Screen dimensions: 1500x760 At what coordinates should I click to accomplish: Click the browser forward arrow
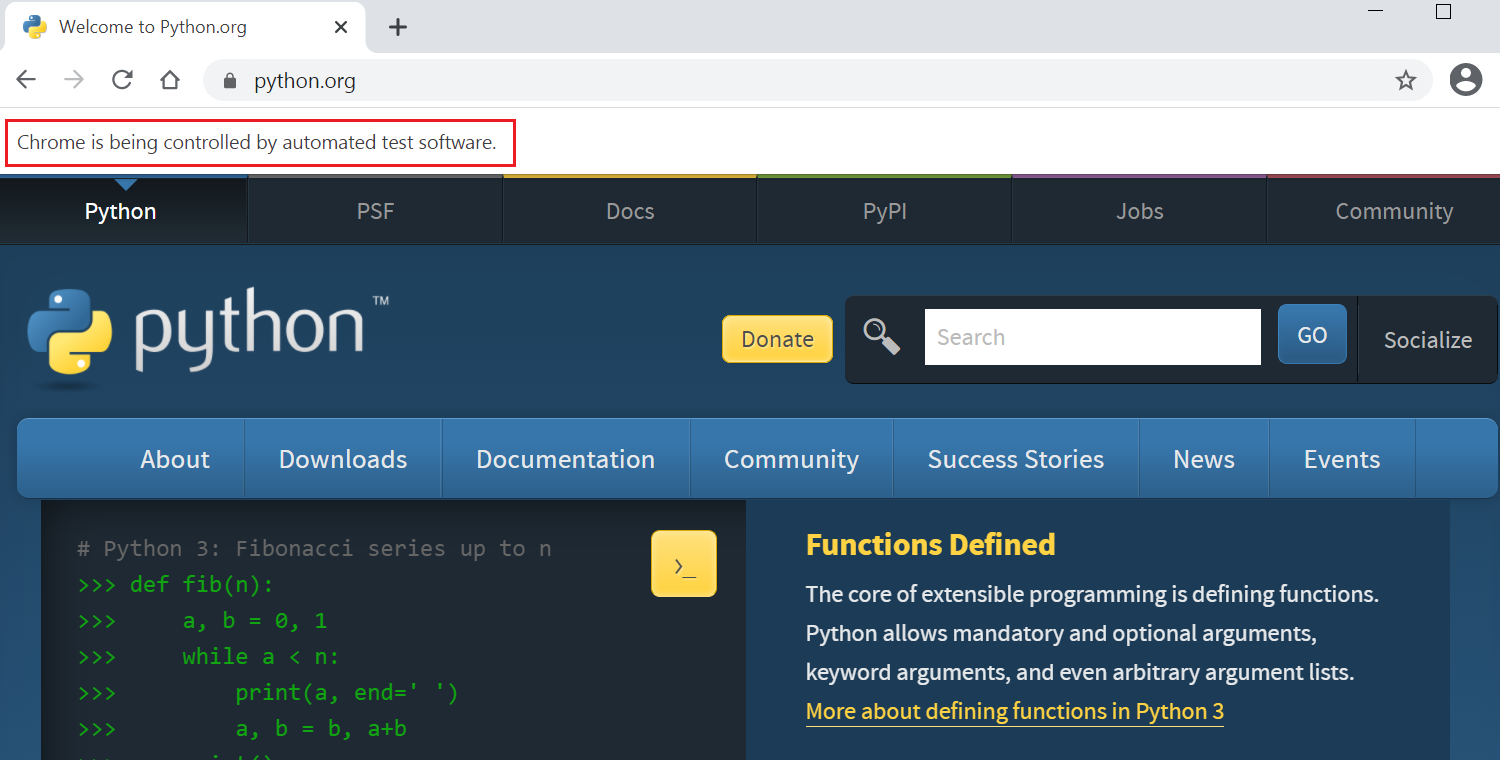point(74,80)
